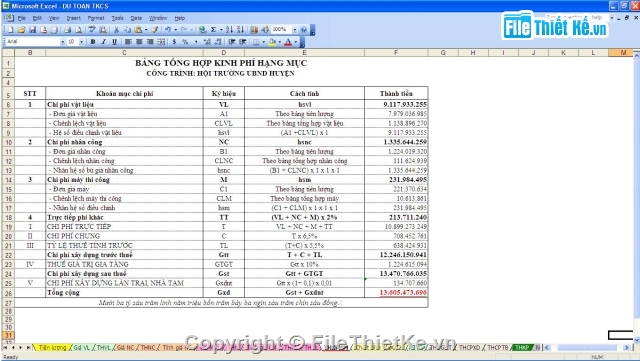This screenshot has height=361, width=640.
Task: Switch to the THCPTB sheet tab
Action: (x=498, y=348)
